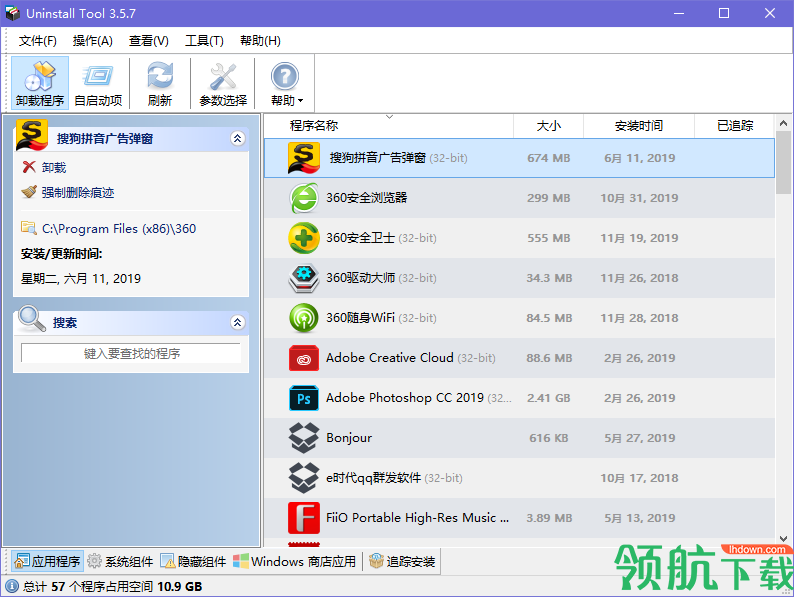Click the 360安全浏览器 program name
794x597 pixels.
pyautogui.click(x=367, y=198)
